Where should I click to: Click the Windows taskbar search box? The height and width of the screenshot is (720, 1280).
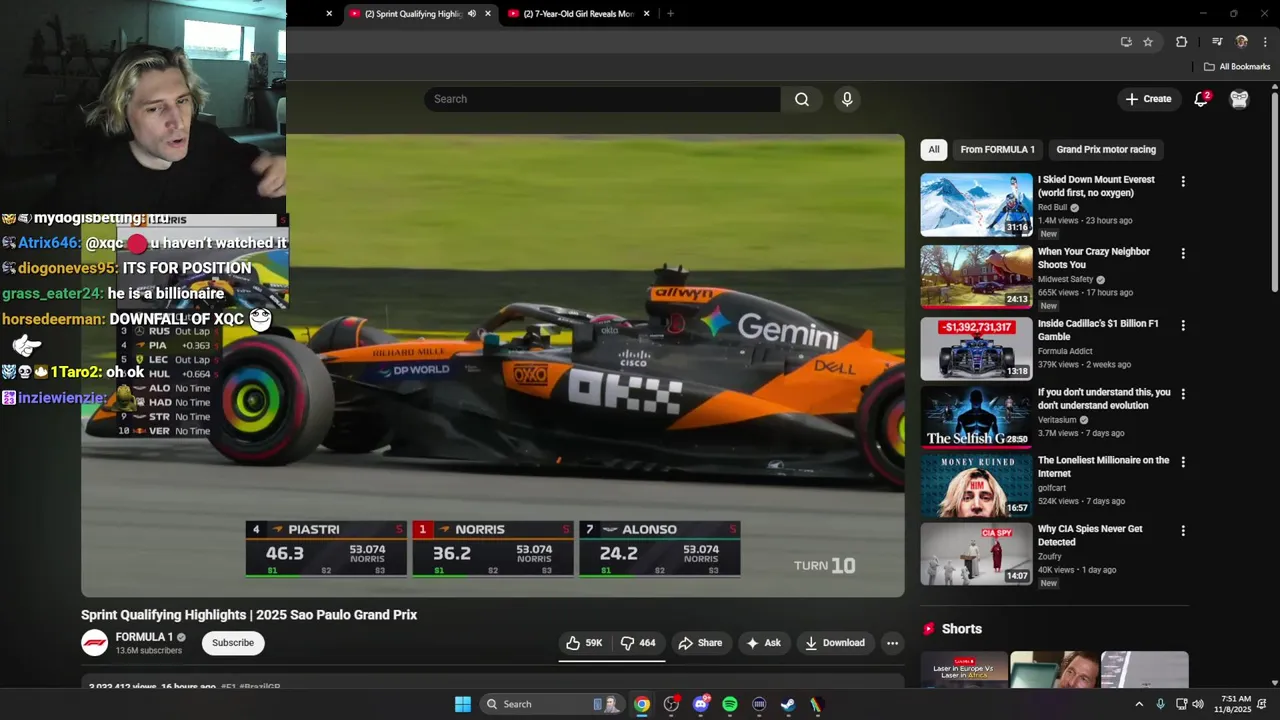(551, 704)
